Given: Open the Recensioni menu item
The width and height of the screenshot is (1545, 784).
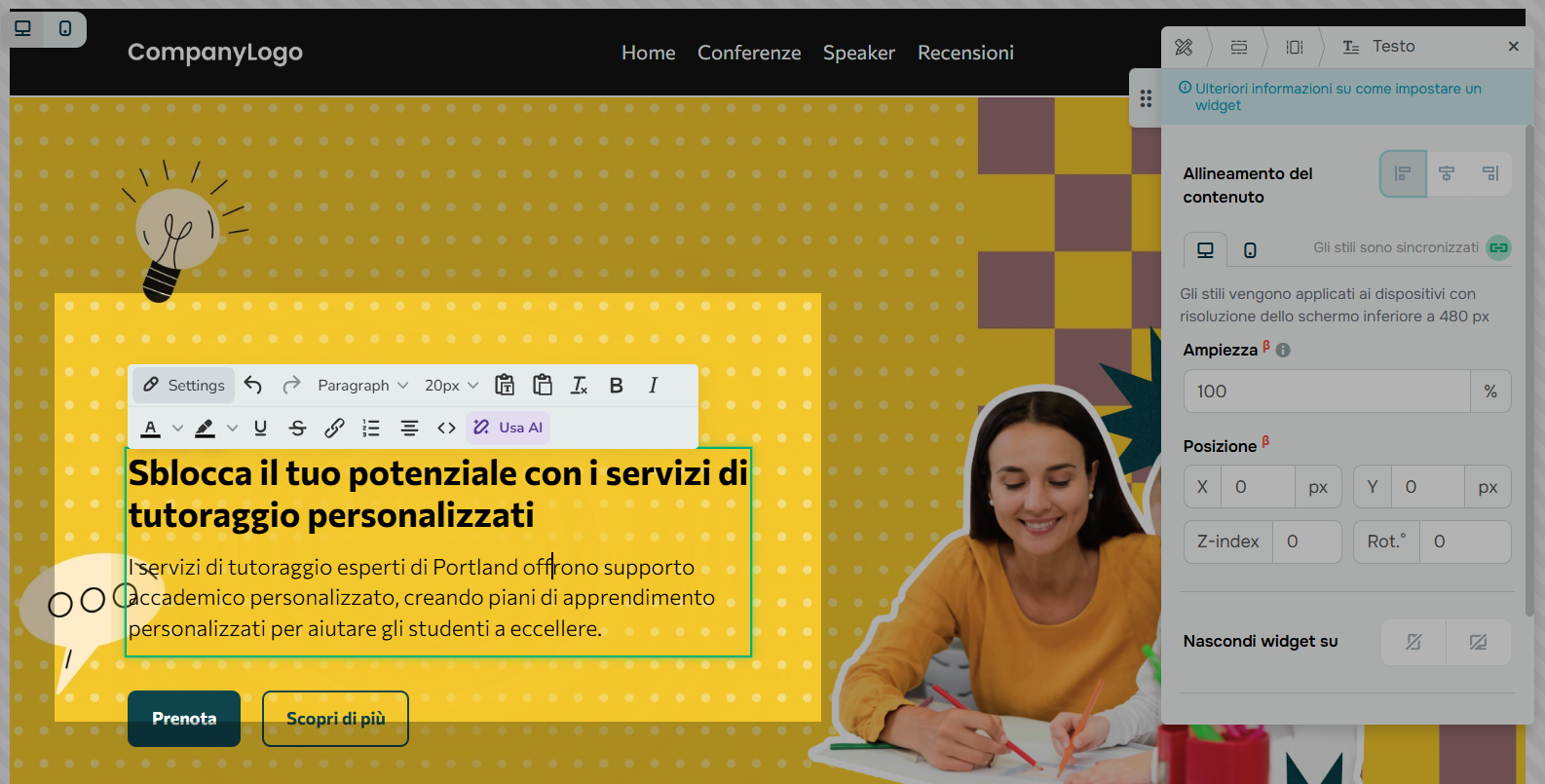Looking at the screenshot, I should [x=965, y=53].
